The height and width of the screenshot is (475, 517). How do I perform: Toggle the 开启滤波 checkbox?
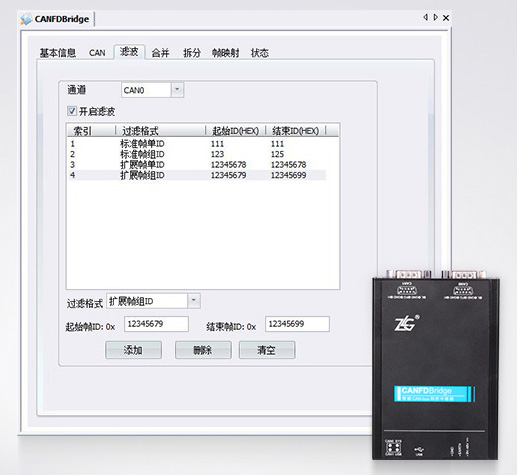click(72, 111)
